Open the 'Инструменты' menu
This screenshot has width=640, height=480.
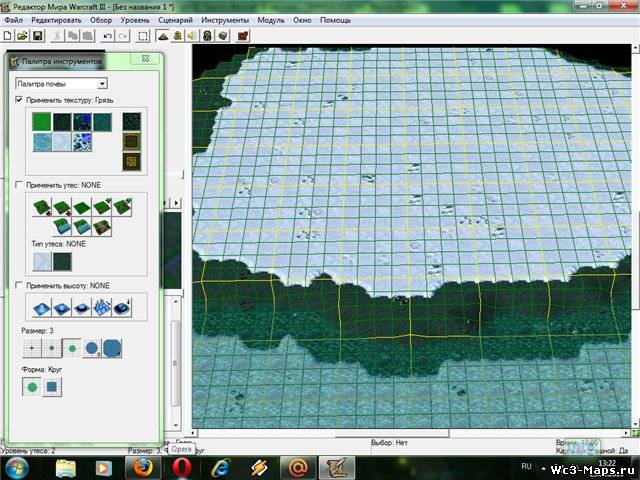tap(225, 20)
